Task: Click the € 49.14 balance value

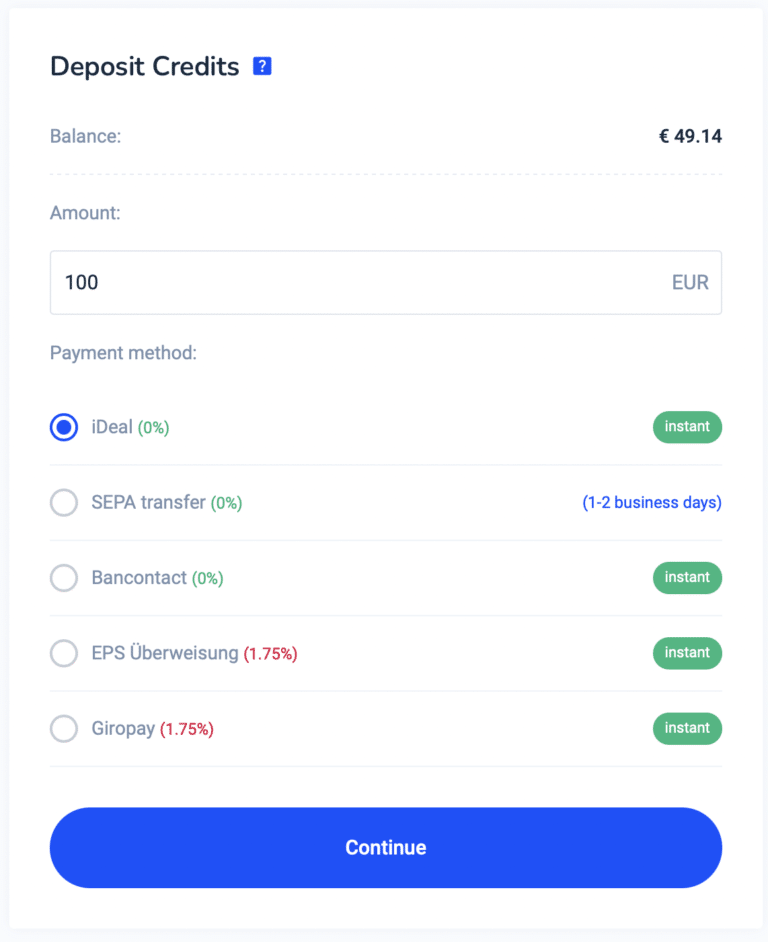Action: [x=690, y=136]
